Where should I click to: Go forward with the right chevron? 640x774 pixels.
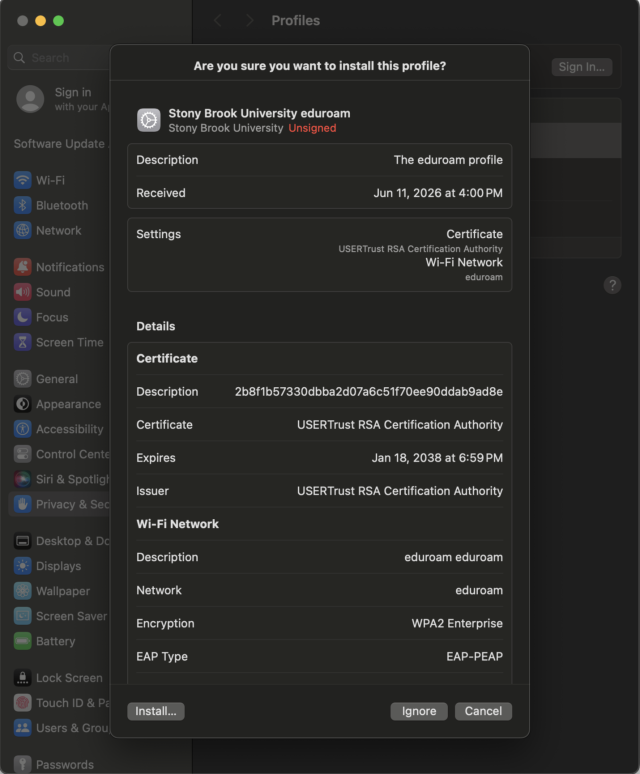tap(250, 21)
